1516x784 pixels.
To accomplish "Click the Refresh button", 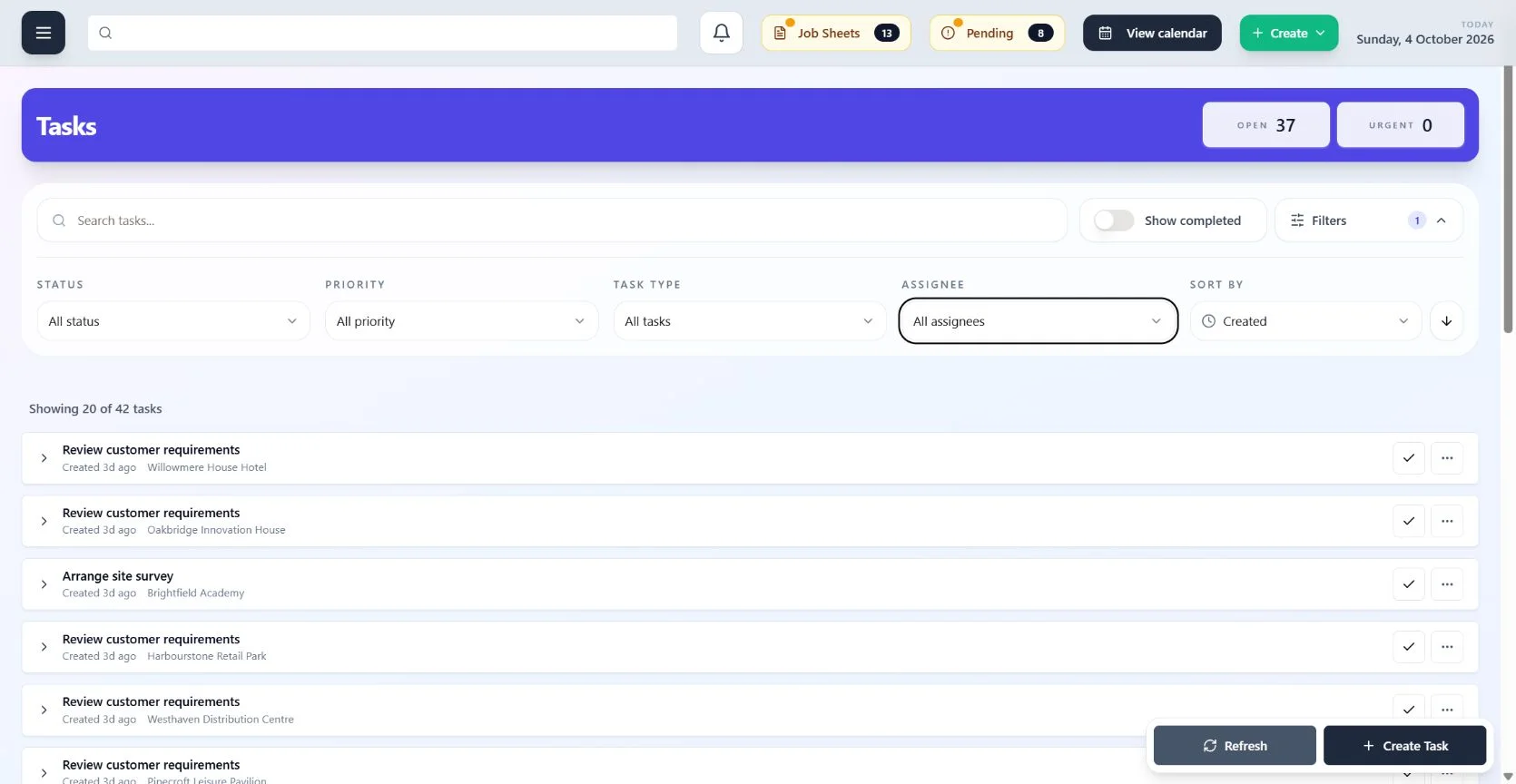I will coord(1235,746).
